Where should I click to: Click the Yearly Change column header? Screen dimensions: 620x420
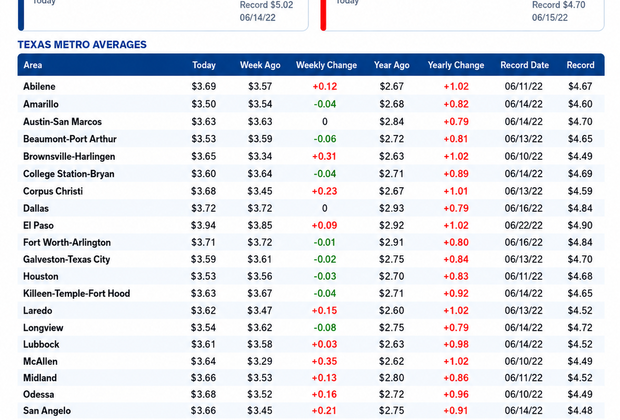(x=456, y=65)
